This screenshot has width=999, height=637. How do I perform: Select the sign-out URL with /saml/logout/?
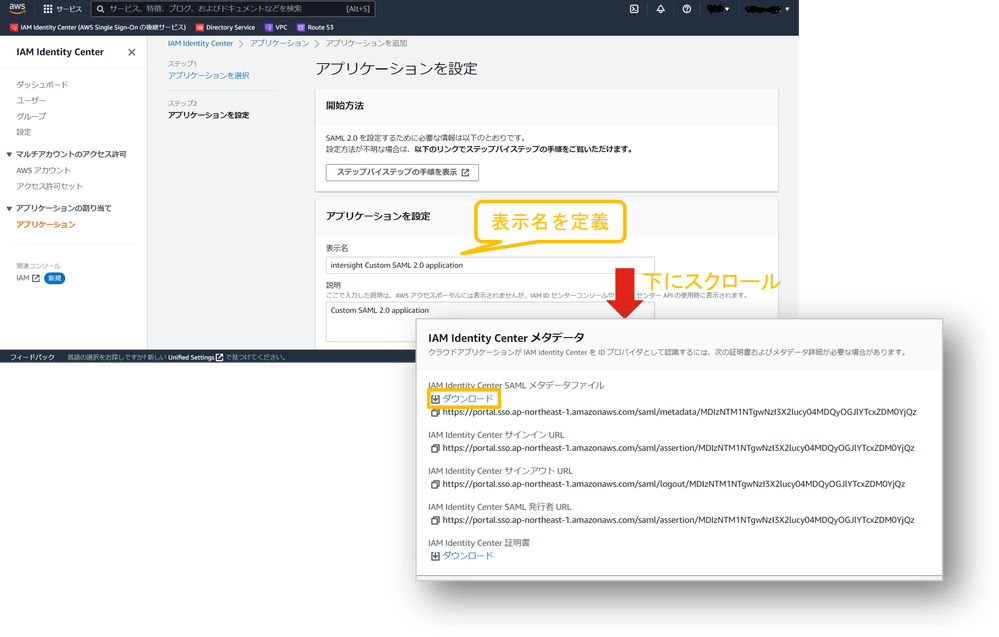coord(673,484)
